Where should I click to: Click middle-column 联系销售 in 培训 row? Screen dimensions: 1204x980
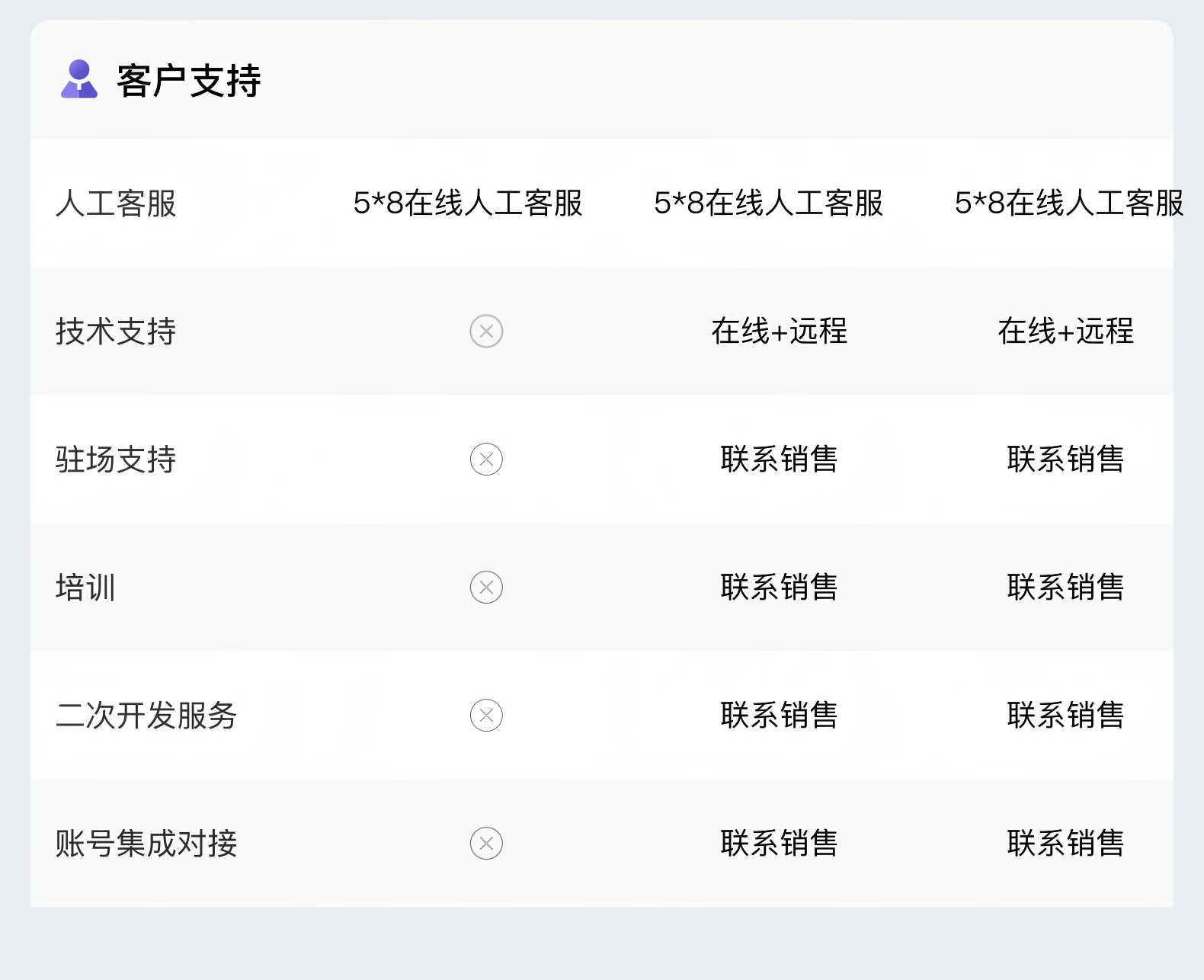[x=779, y=588]
